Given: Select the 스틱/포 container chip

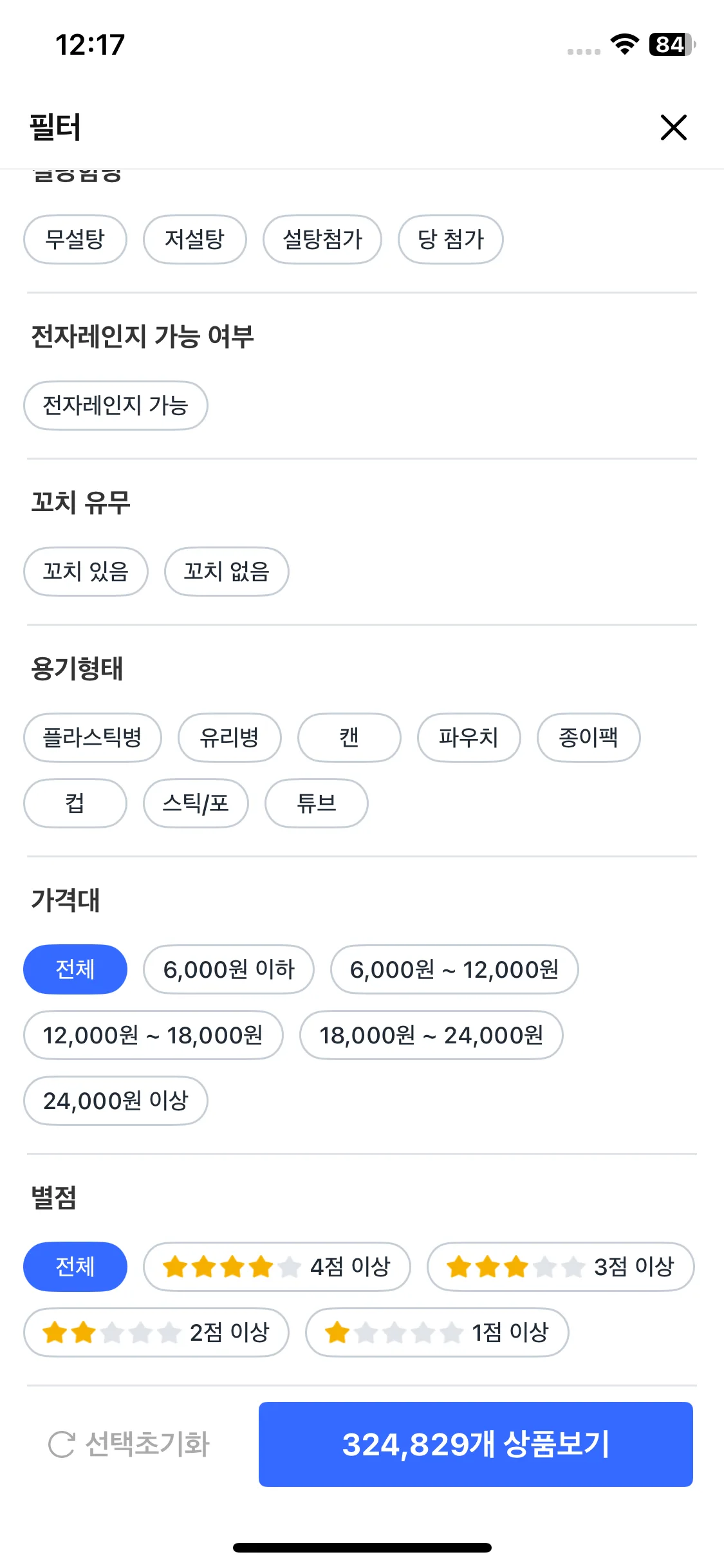Looking at the screenshot, I should click(196, 803).
